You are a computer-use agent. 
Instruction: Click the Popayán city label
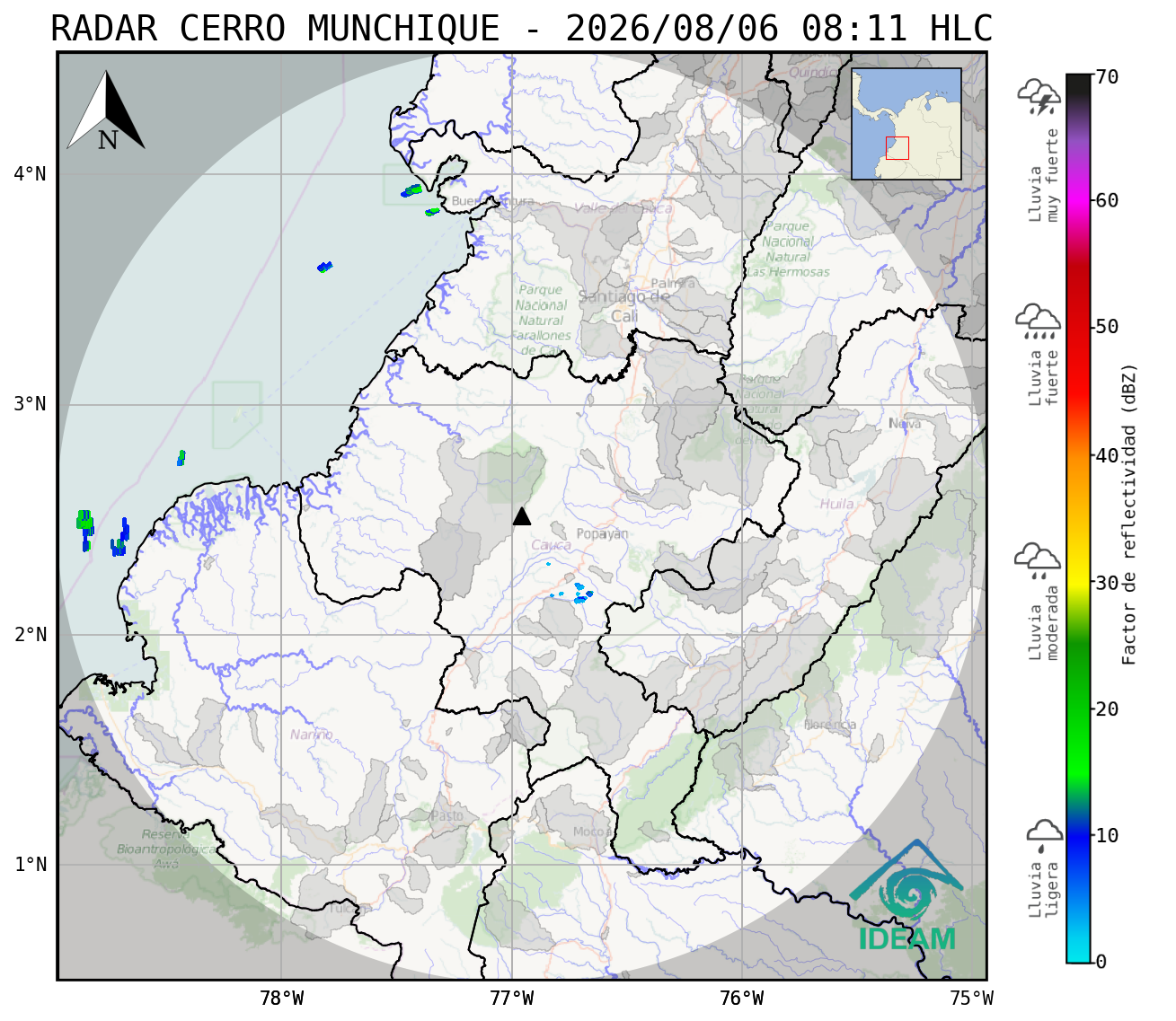click(602, 534)
